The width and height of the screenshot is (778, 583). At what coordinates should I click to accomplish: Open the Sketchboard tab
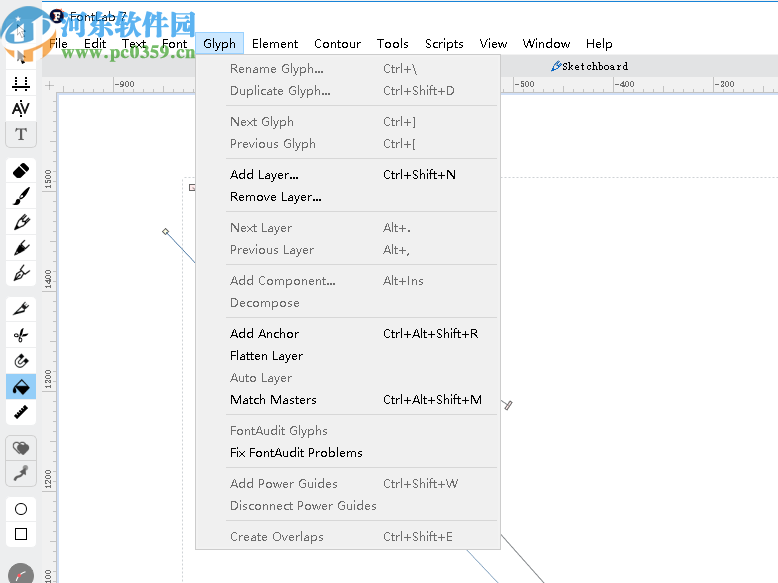pyautogui.click(x=589, y=66)
